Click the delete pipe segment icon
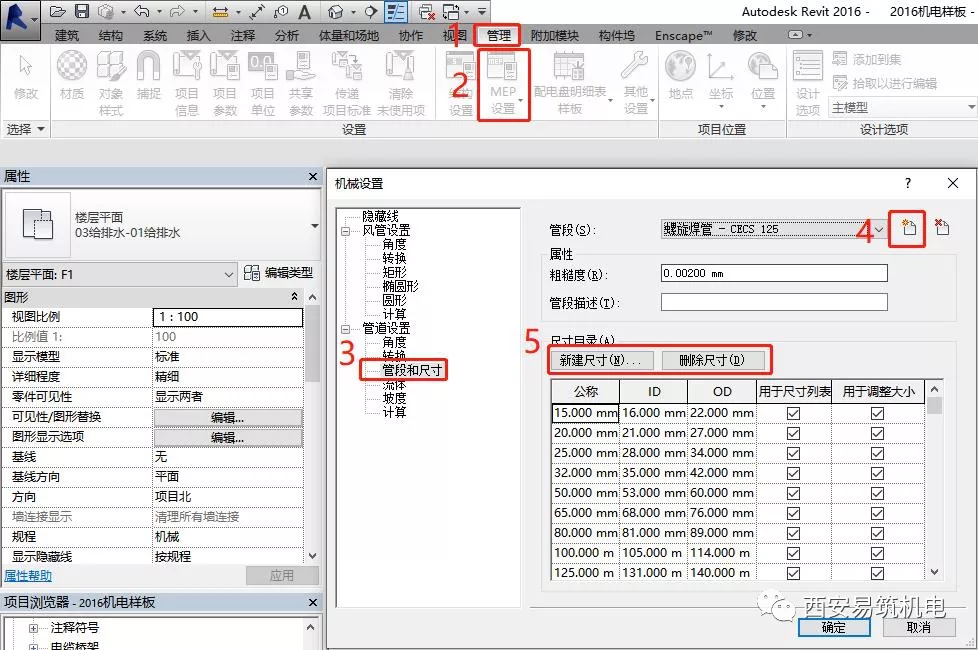The height and width of the screenshot is (650, 978). [x=942, y=227]
